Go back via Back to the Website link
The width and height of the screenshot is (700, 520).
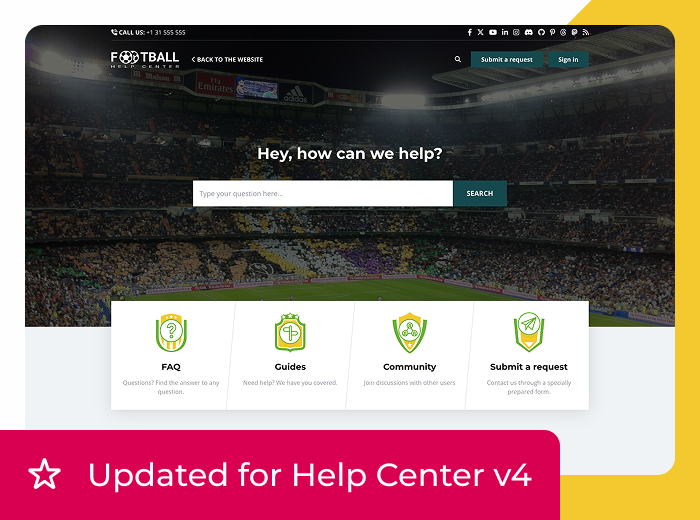click(227, 59)
